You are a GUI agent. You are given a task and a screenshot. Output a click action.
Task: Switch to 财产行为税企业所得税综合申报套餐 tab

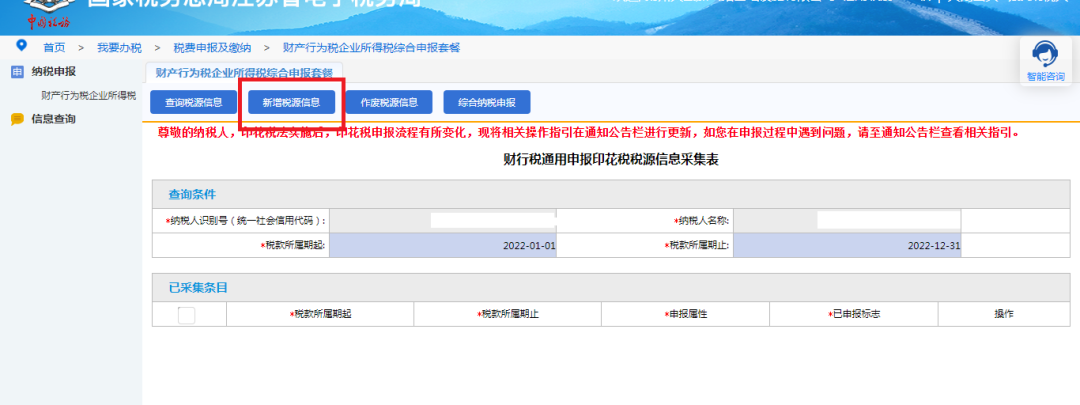pos(243,73)
